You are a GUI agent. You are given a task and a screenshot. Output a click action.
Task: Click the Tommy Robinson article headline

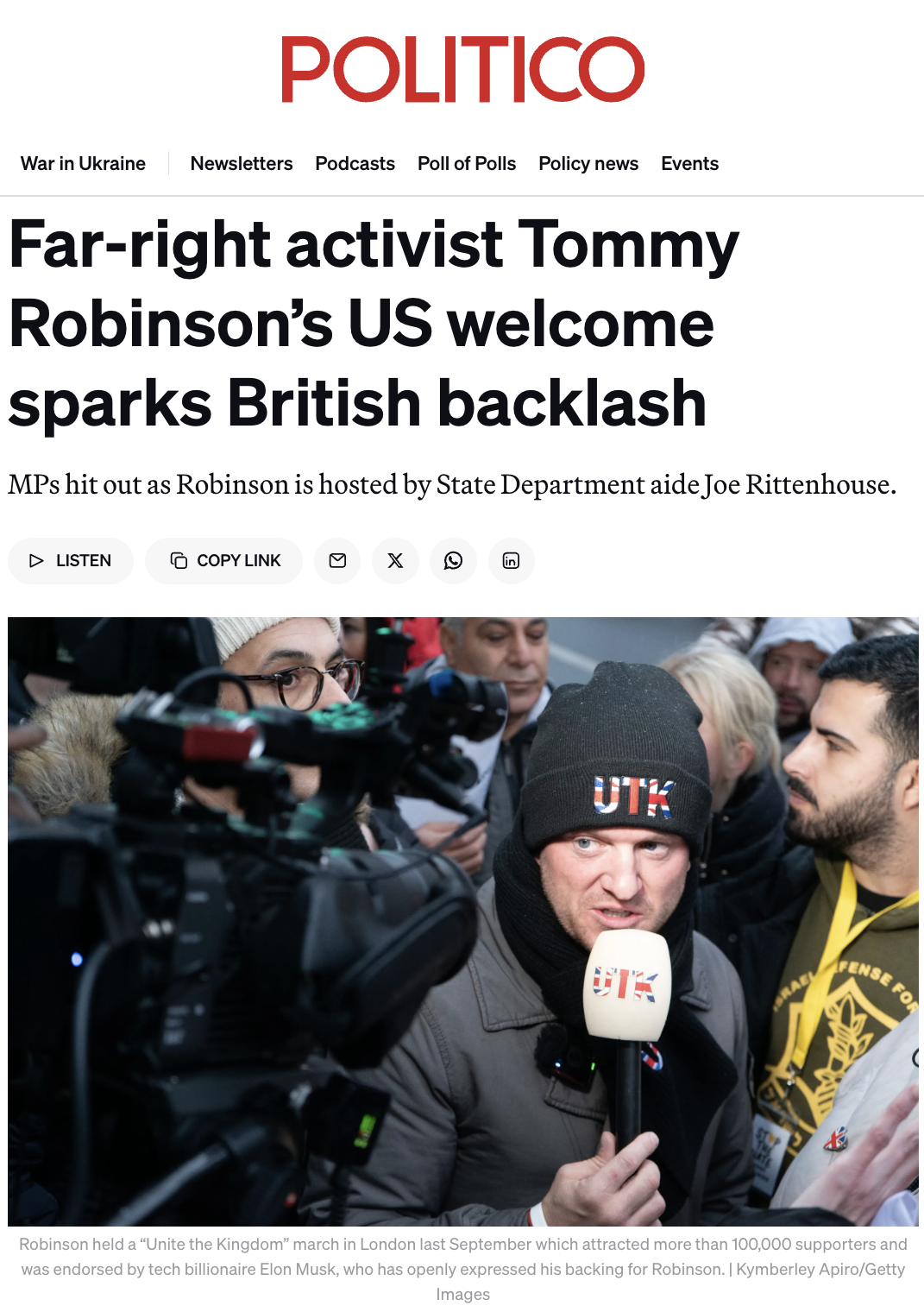point(374,324)
